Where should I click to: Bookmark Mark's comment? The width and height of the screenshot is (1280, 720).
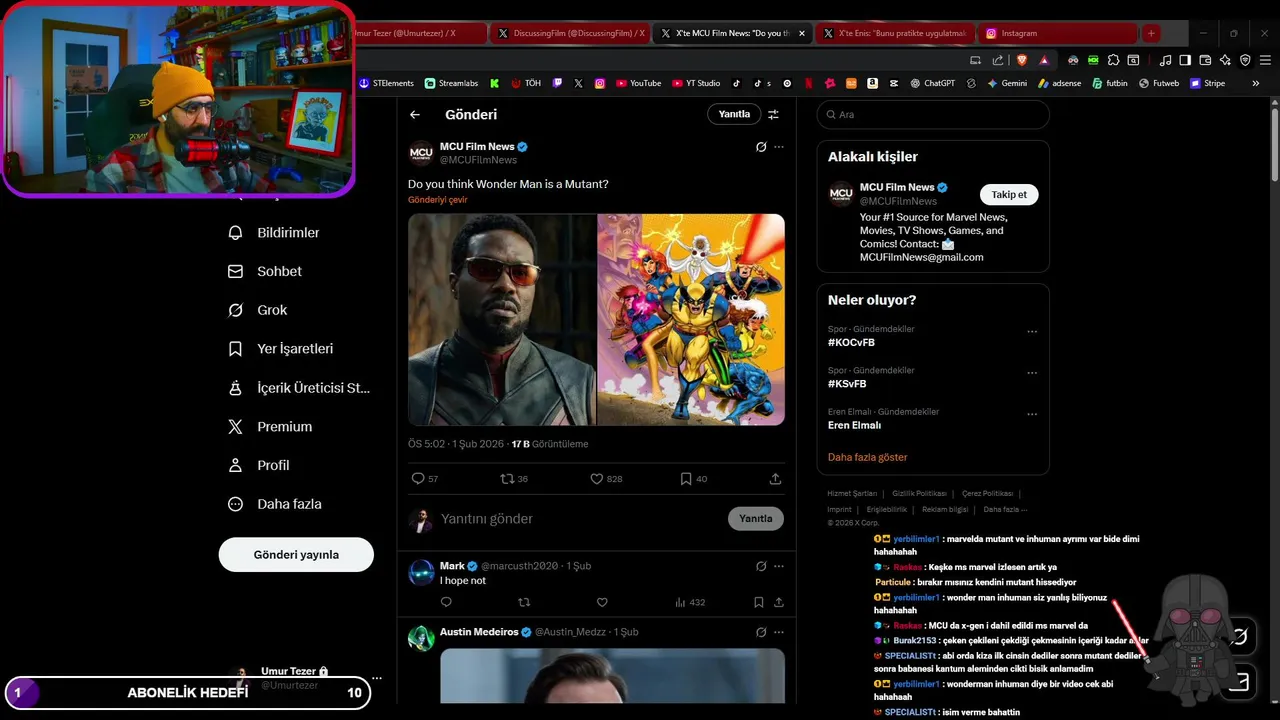tap(759, 602)
